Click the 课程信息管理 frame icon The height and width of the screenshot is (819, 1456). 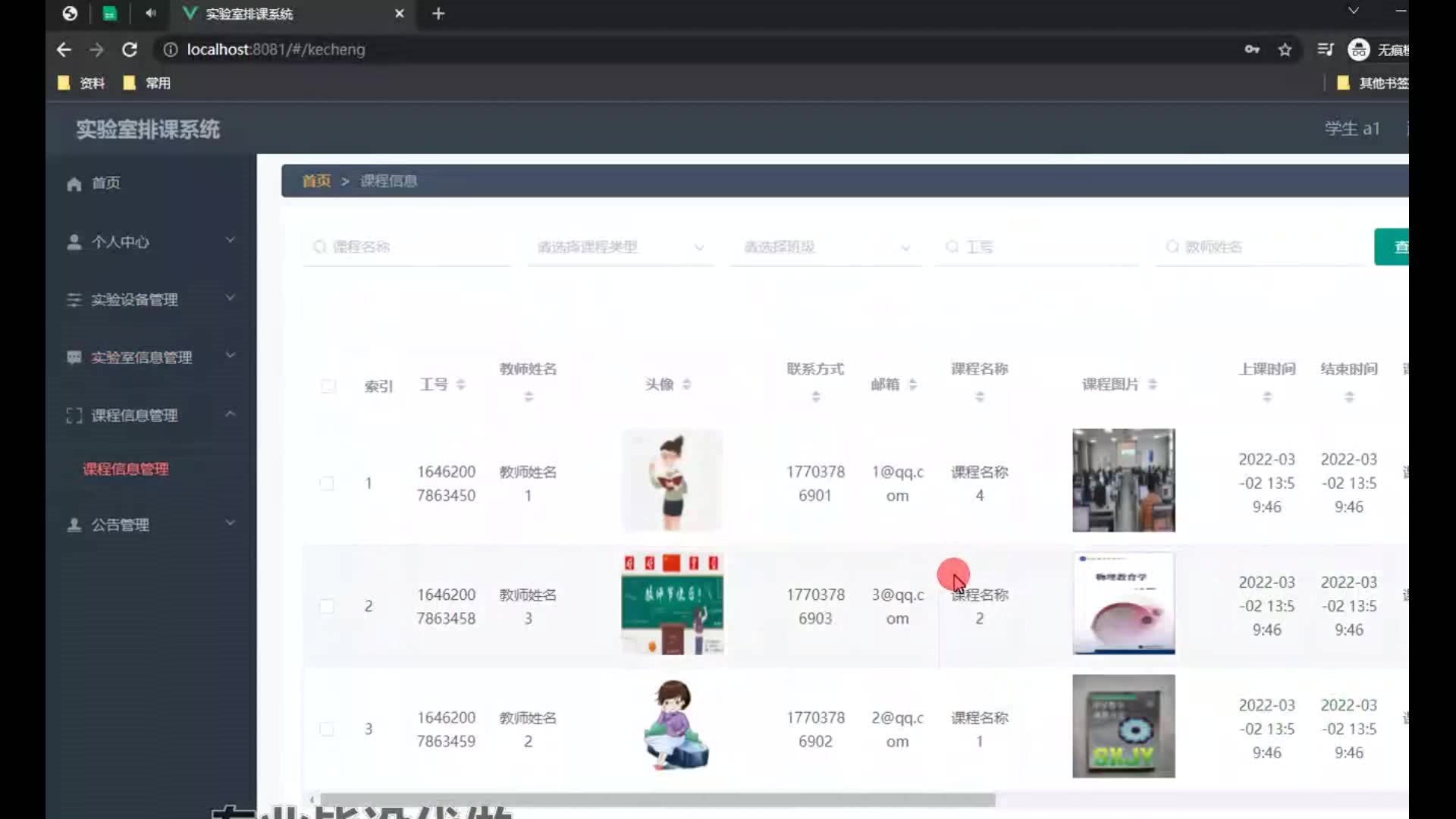[74, 416]
